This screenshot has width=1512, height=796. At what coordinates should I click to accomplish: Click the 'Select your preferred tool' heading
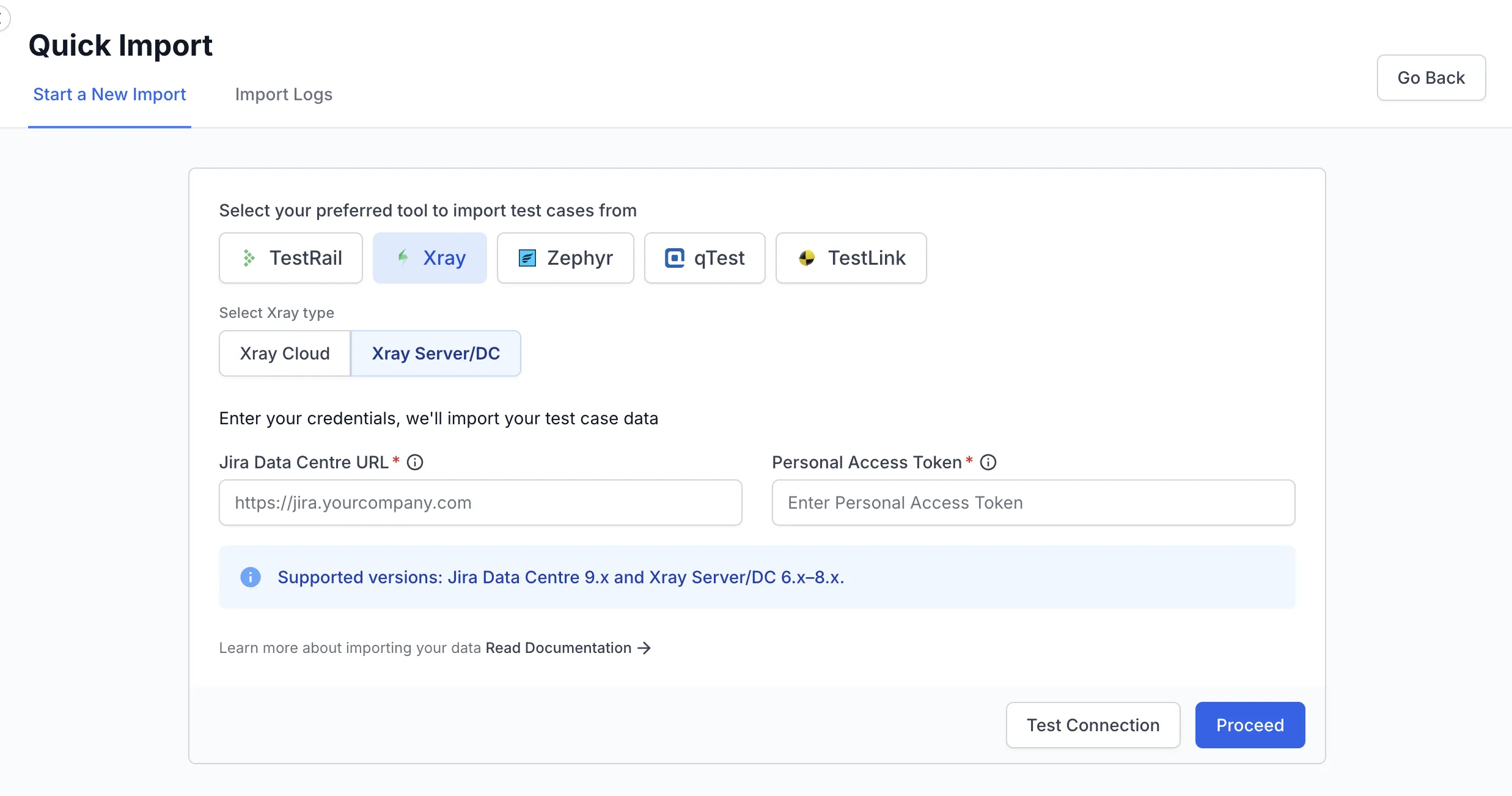[x=428, y=211]
